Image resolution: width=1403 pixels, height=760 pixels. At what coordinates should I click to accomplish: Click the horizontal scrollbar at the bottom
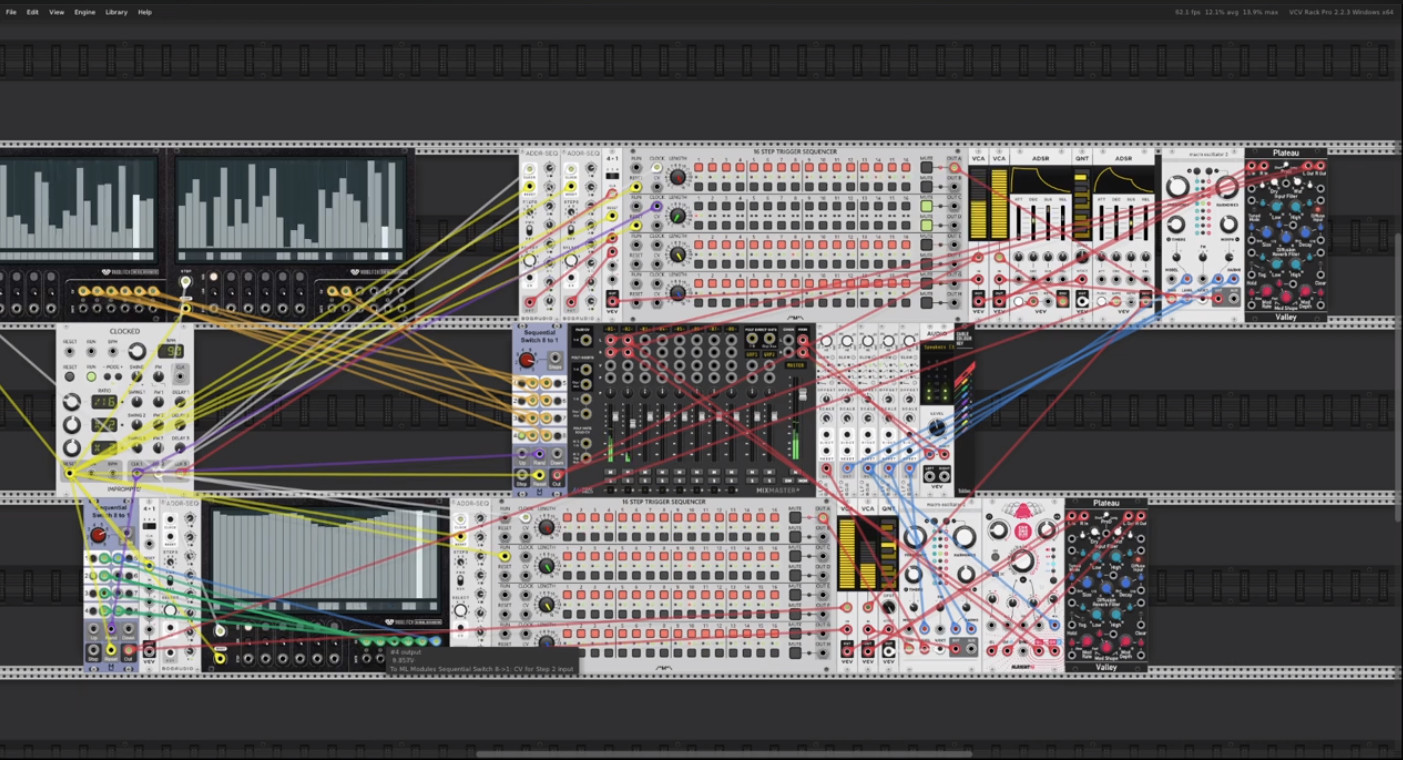(x=723, y=754)
